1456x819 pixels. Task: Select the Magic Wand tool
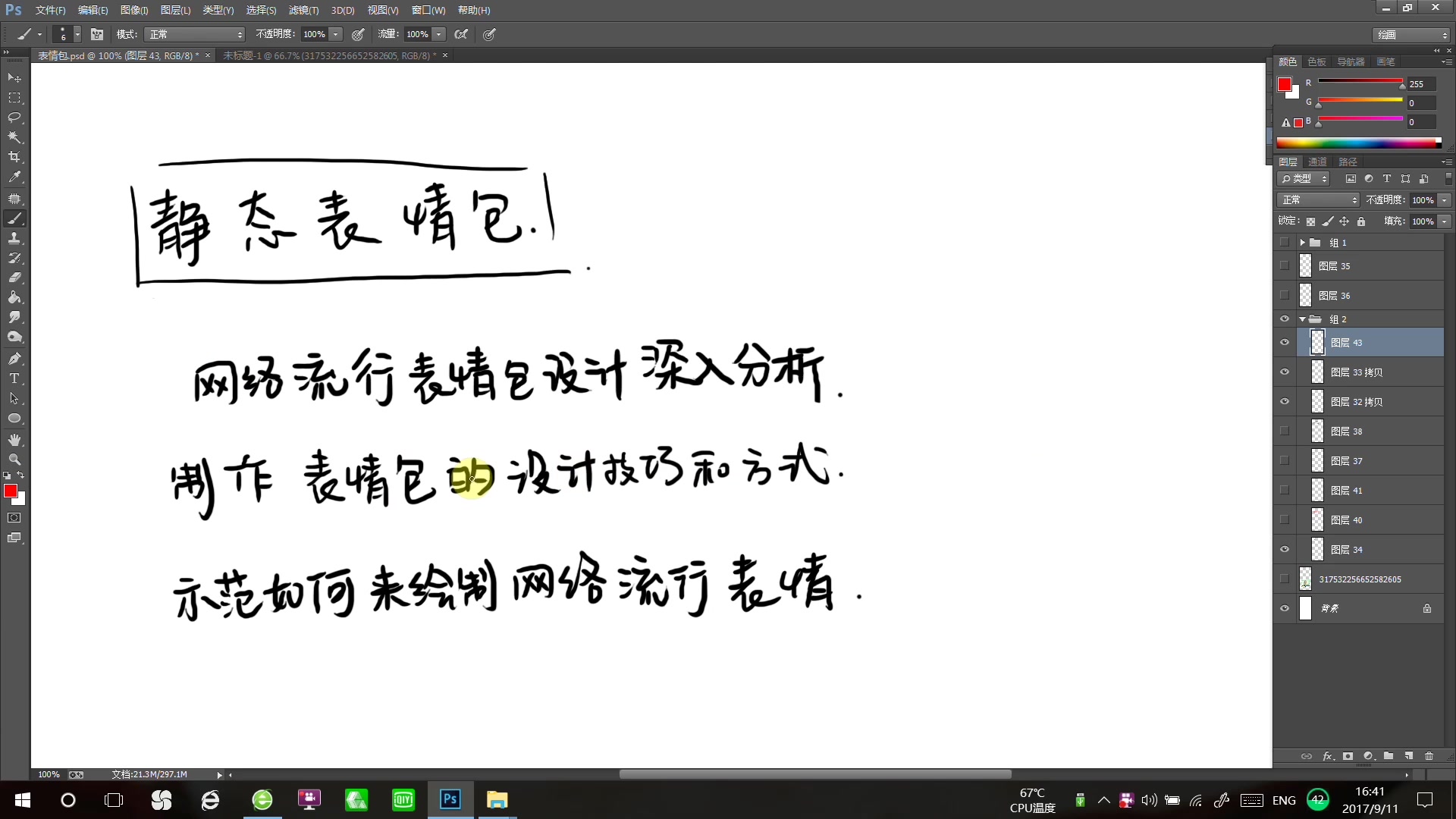pos(14,137)
